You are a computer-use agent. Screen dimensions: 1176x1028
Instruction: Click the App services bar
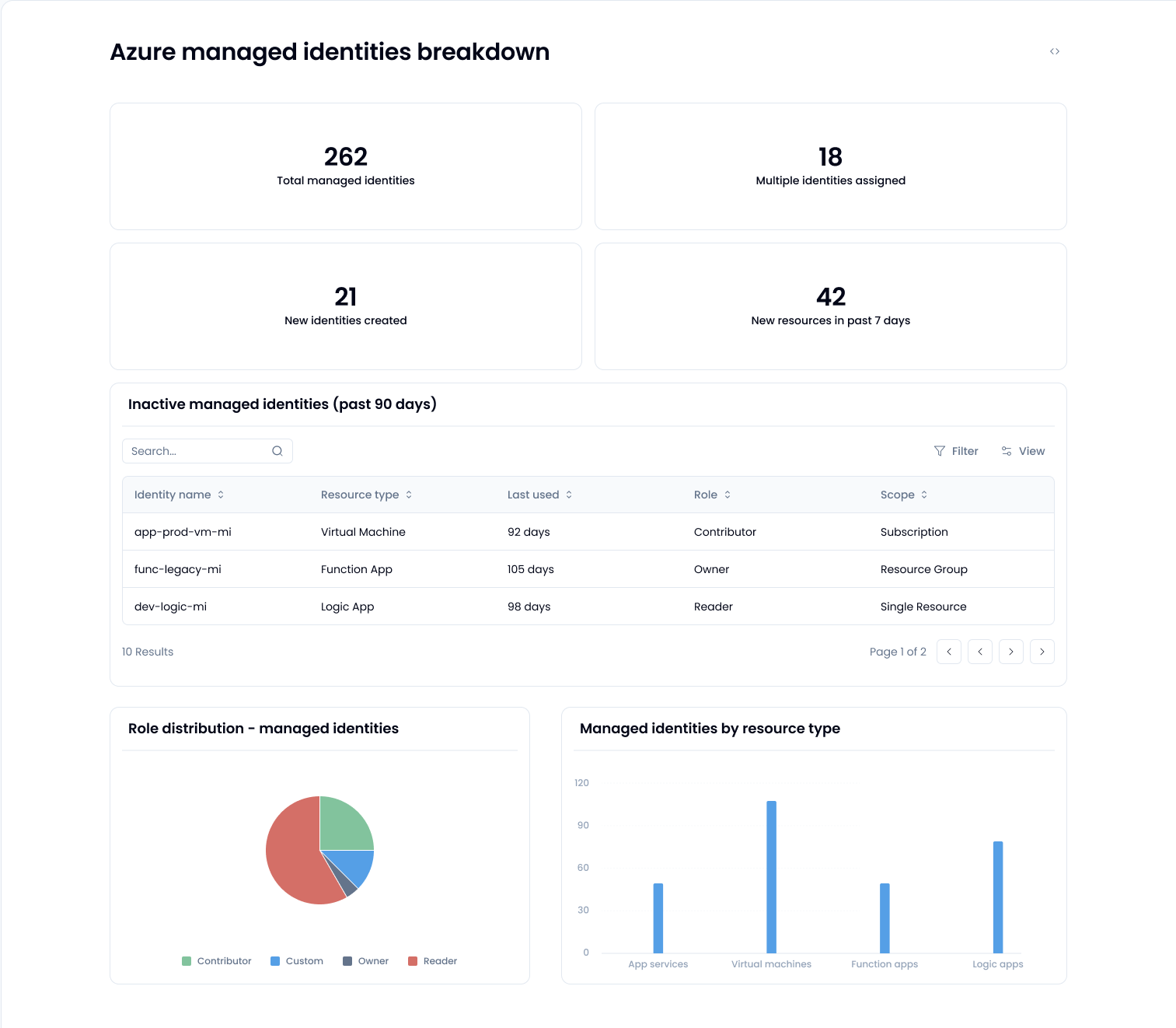point(658,918)
